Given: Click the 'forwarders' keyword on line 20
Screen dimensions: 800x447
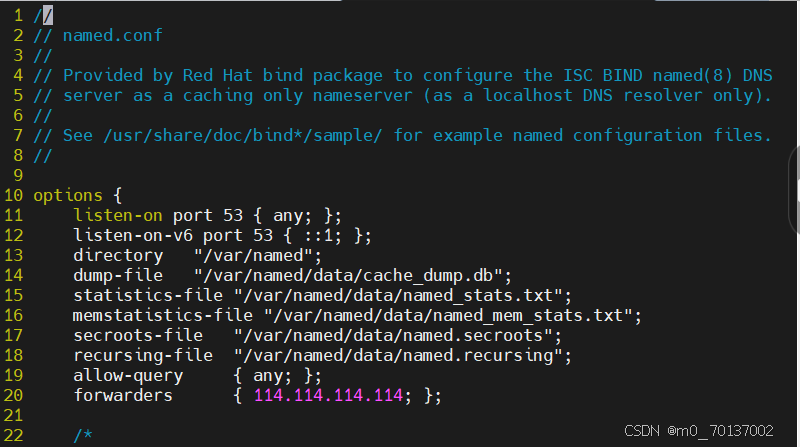Looking at the screenshot, I should coord(123,395).
